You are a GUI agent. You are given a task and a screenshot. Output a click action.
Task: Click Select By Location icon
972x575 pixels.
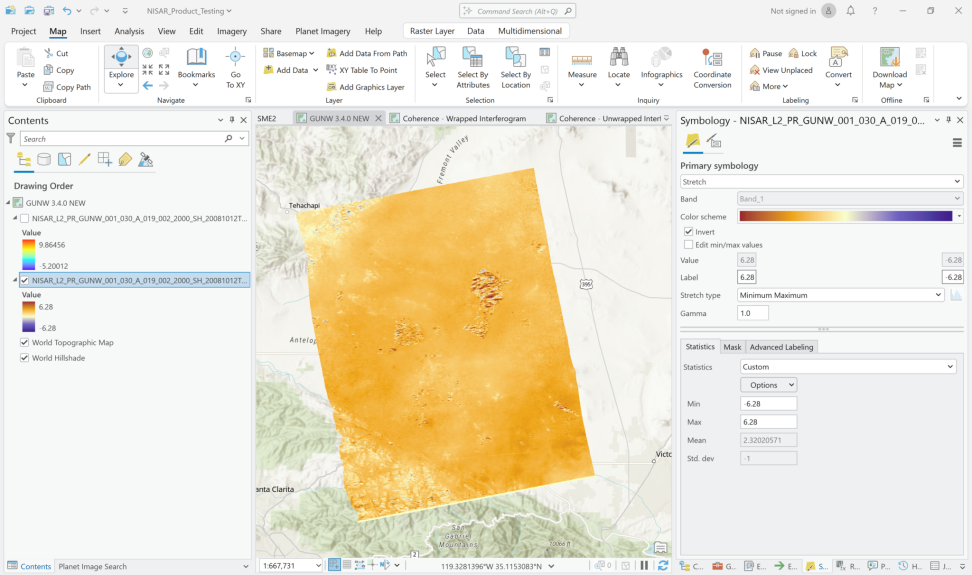[515, 57]
